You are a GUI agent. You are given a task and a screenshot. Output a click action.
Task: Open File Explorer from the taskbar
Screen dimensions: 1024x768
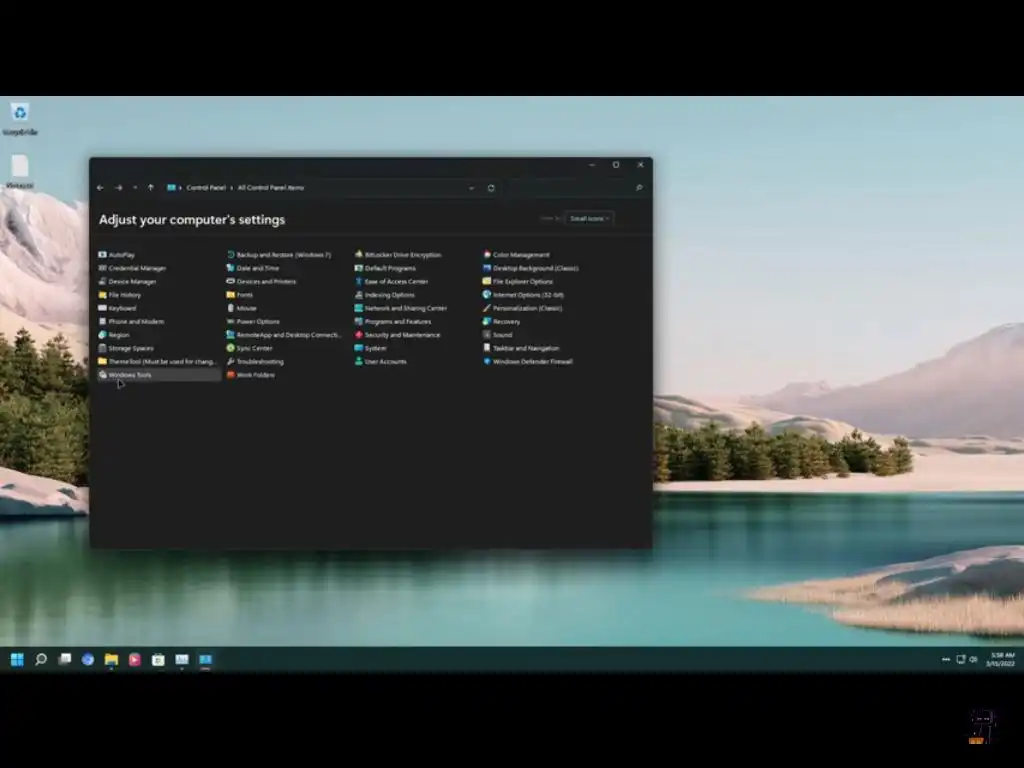[111, 660]
